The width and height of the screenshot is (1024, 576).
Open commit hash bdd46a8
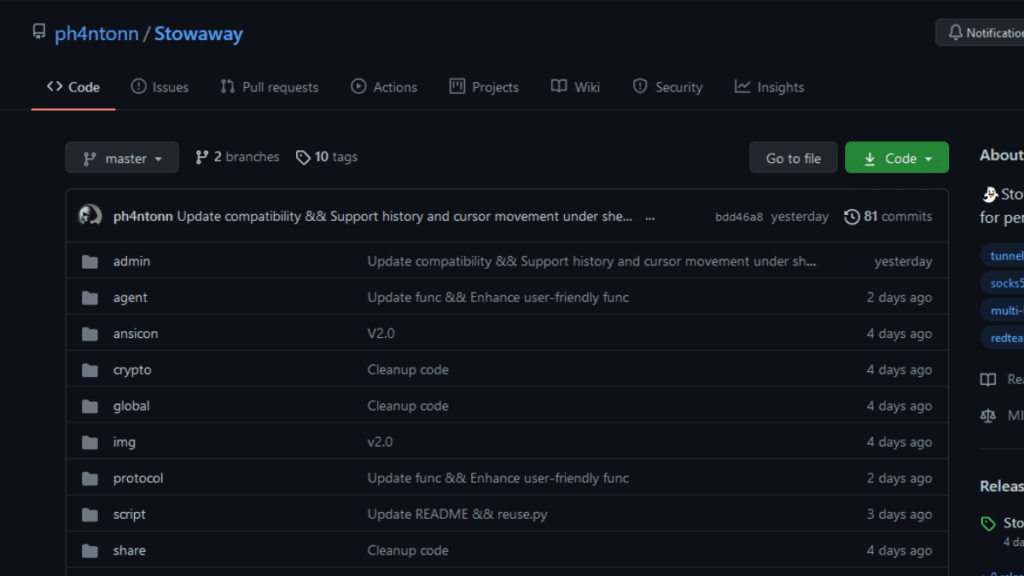tap(739, 217)
